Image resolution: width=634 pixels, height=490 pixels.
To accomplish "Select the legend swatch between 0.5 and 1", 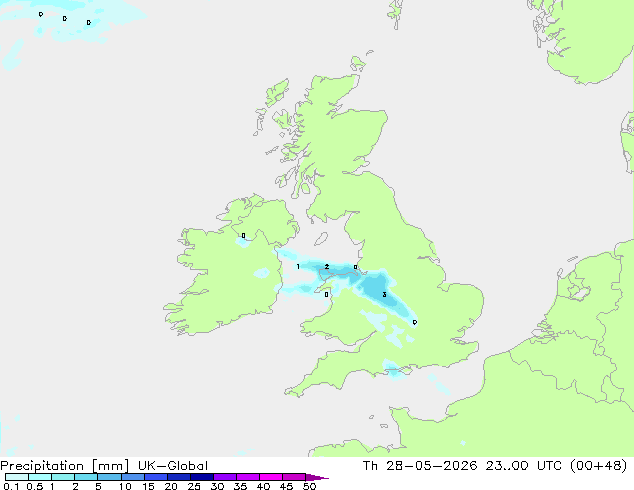I will [40, 477].
